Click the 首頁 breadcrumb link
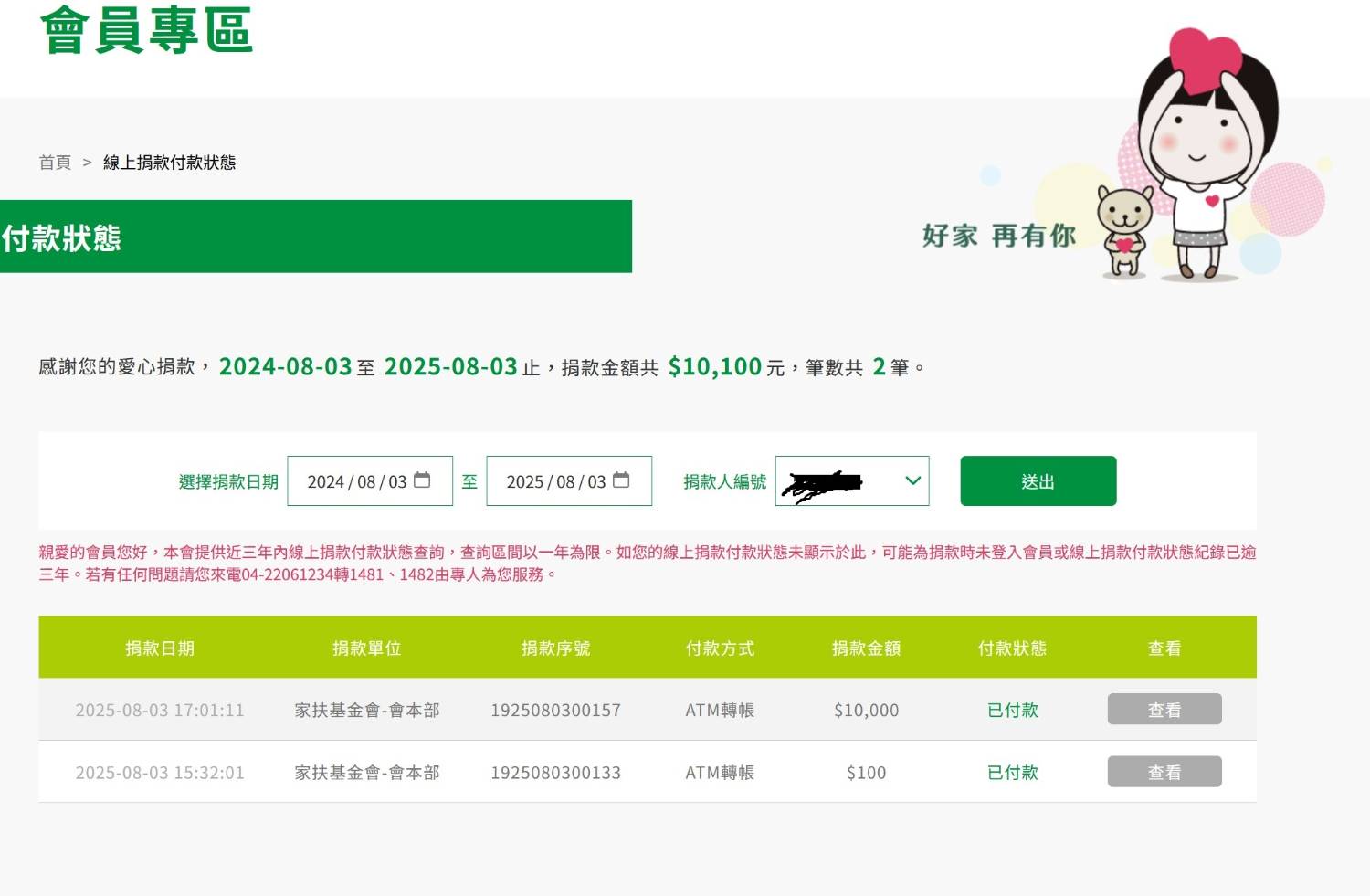The height and width of the screenshot is (896, 1370). pos(55,163)
